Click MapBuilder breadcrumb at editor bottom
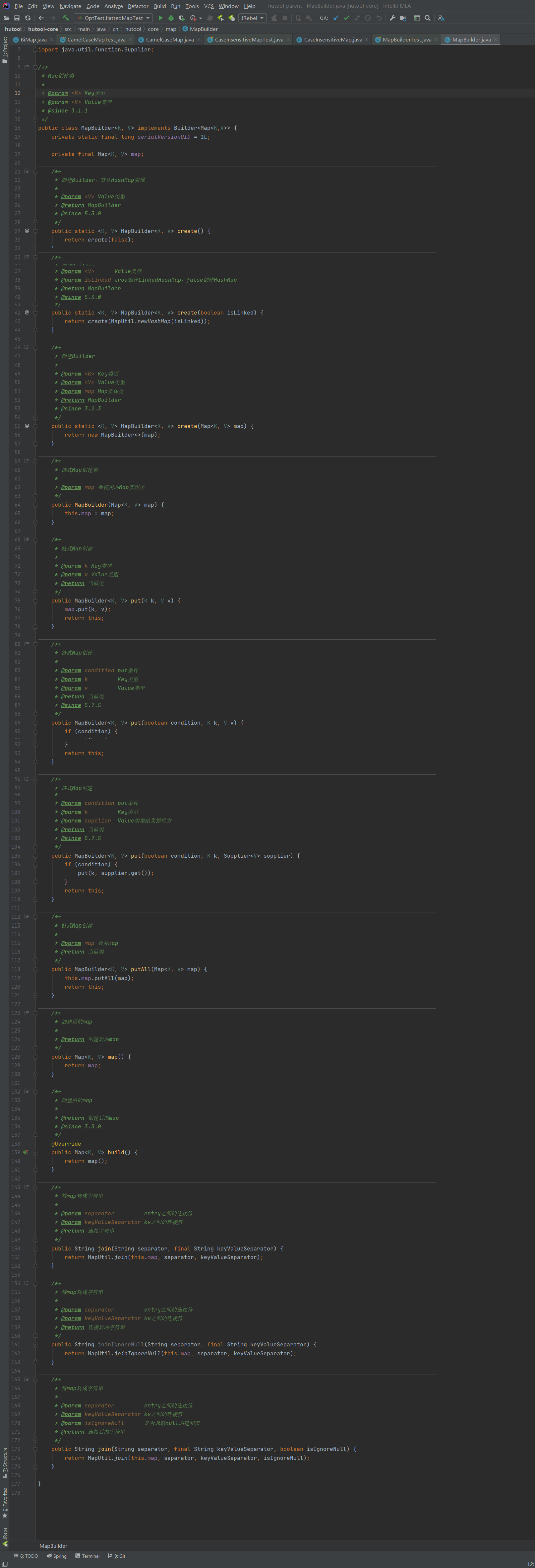The height and width of the screenshot is (1568, 535). [53, 1545]
